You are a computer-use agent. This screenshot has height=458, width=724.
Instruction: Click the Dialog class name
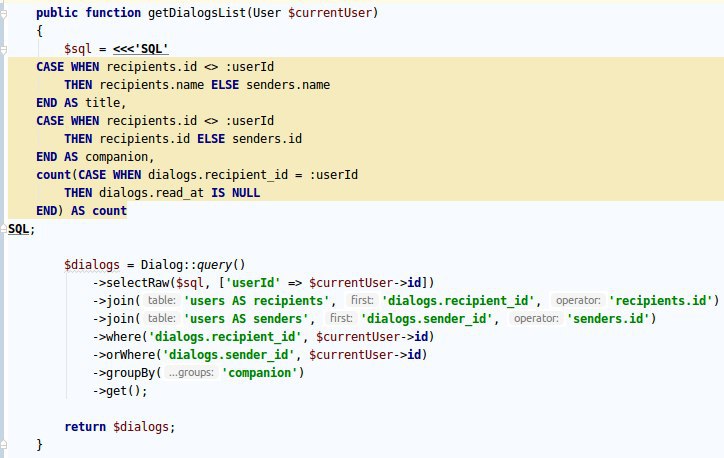[162, 265]
